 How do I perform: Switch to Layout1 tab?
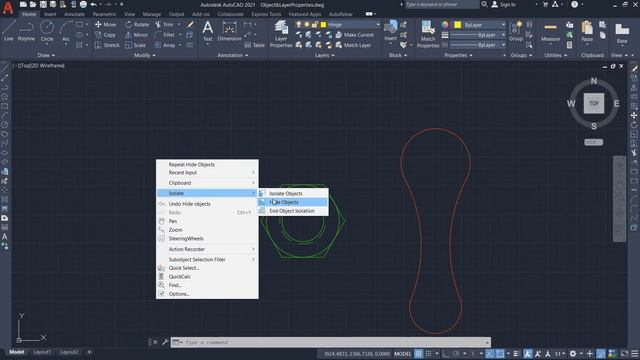click(x=42, y=352)
